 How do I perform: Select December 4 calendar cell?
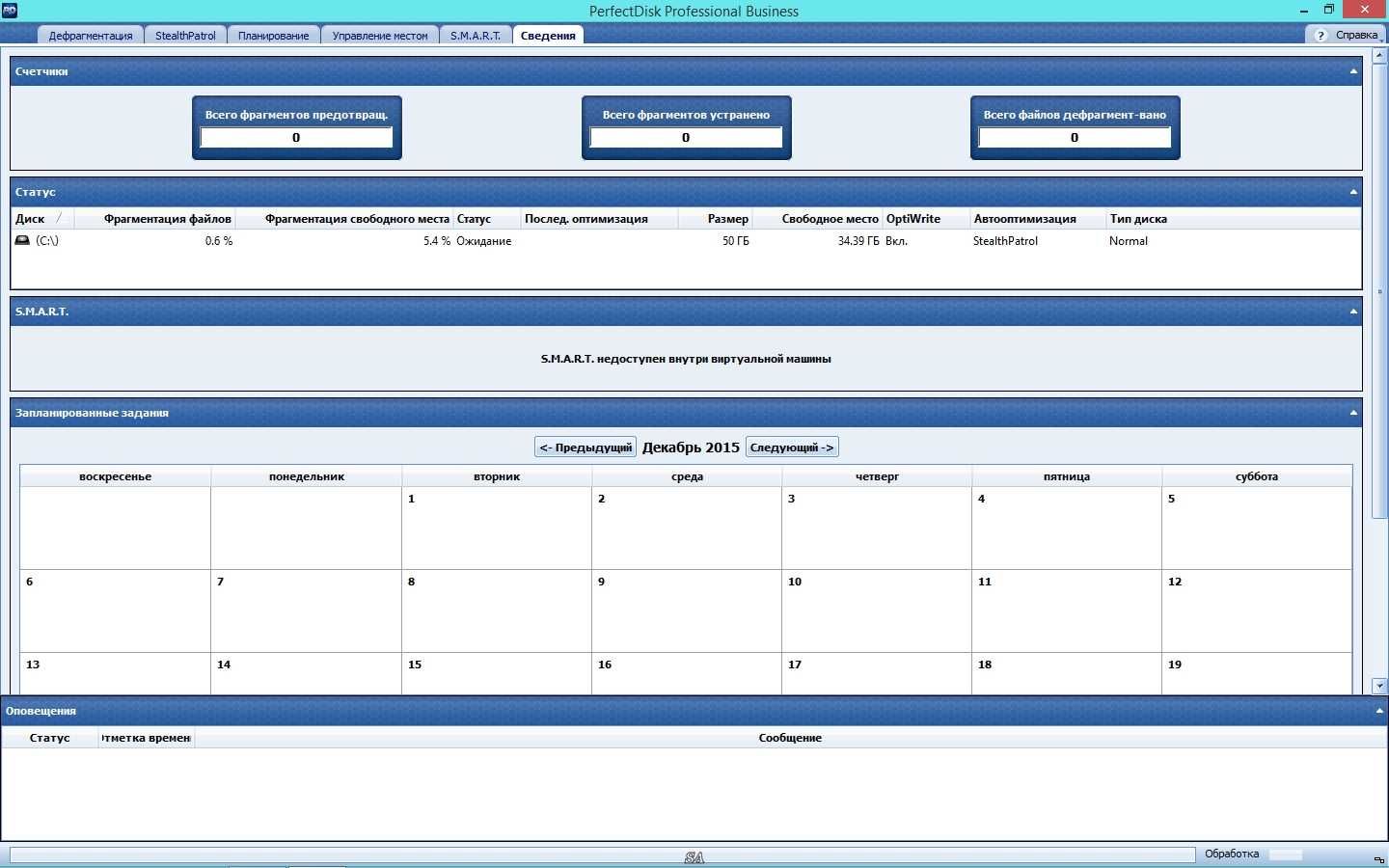coord(1067,528)
